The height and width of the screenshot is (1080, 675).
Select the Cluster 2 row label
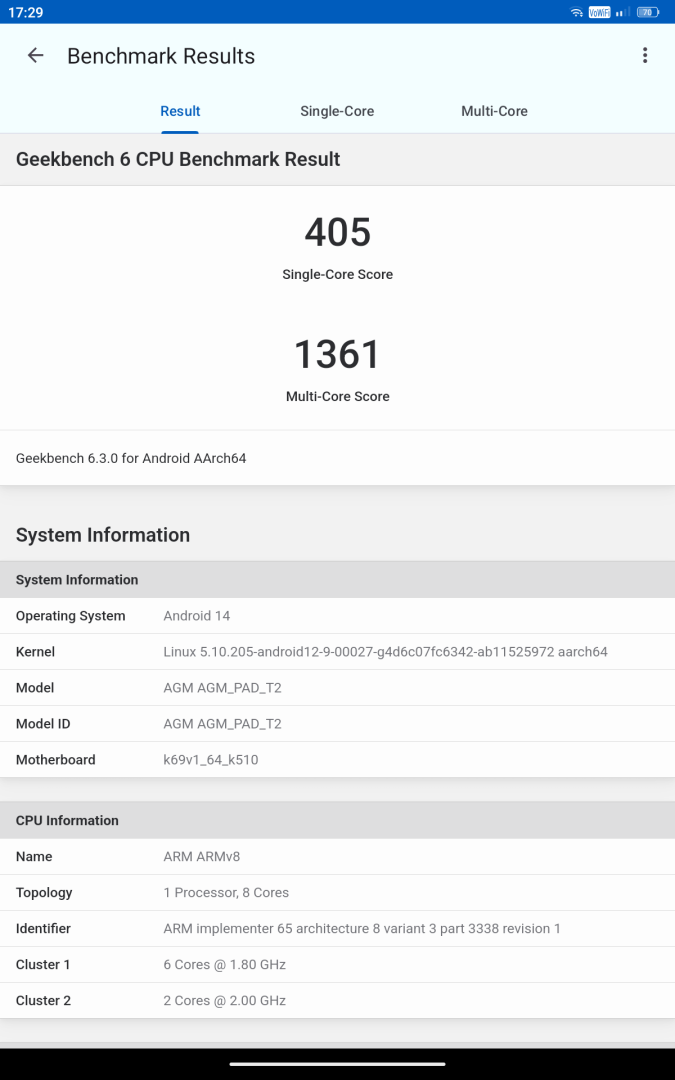point(43,1000)
